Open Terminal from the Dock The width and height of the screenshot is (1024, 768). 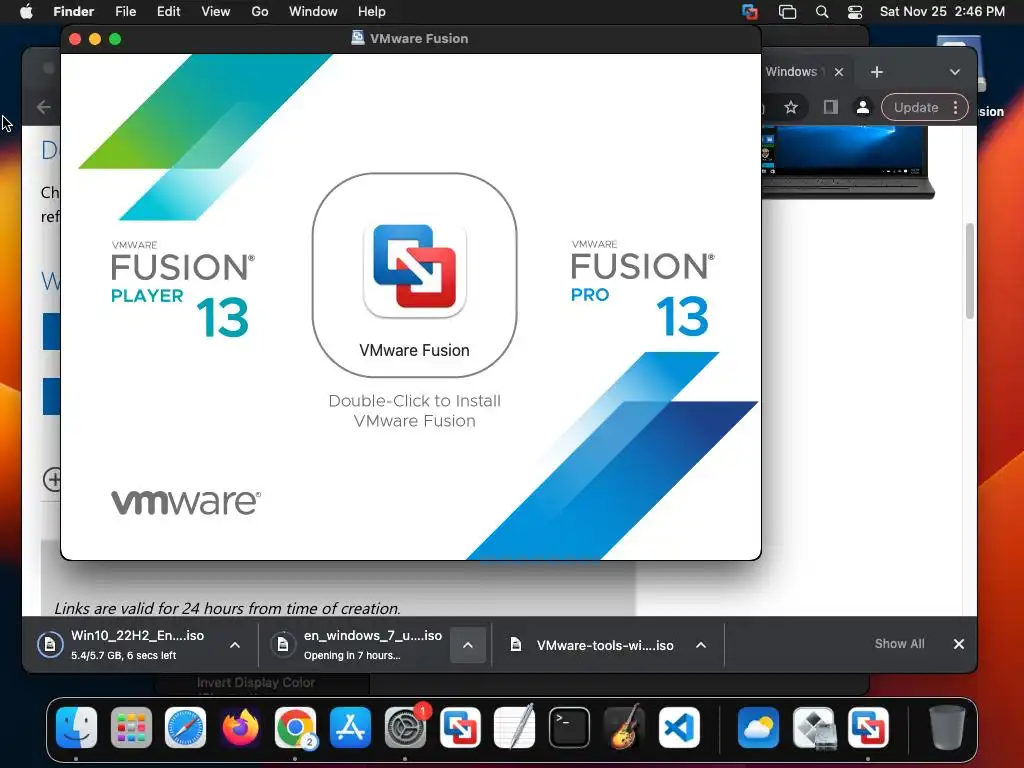(x=569, y=727)
